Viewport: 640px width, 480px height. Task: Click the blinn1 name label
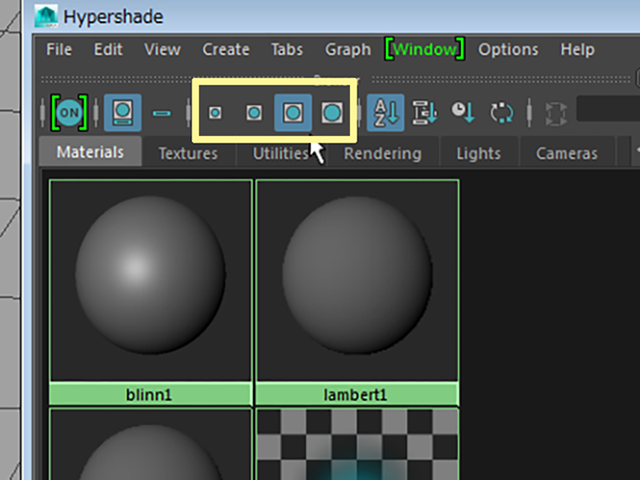tap(150, 394)
